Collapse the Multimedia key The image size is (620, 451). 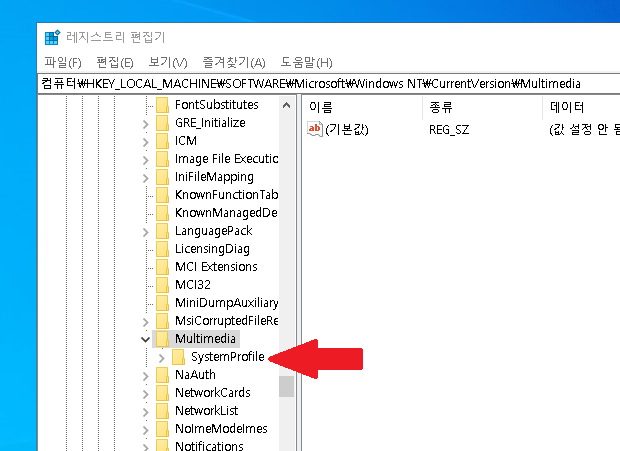[145, 339]
